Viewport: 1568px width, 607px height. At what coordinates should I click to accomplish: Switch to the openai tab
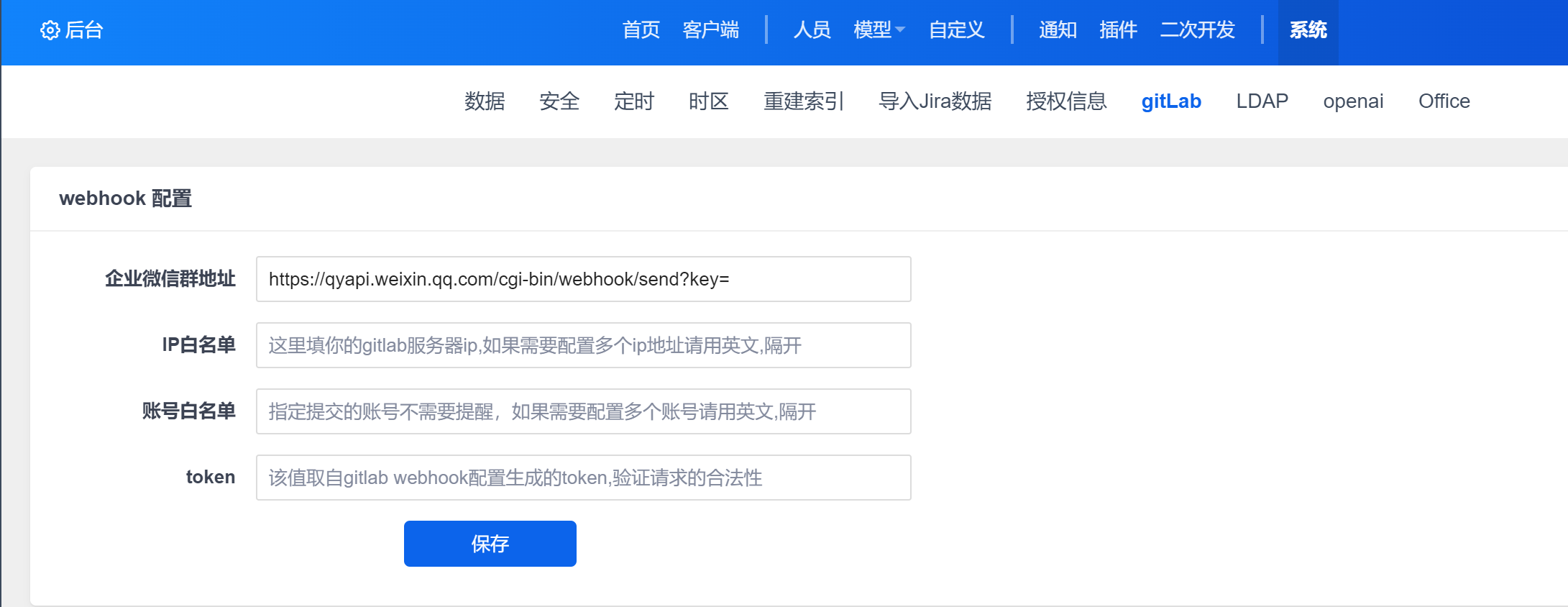1353,101
